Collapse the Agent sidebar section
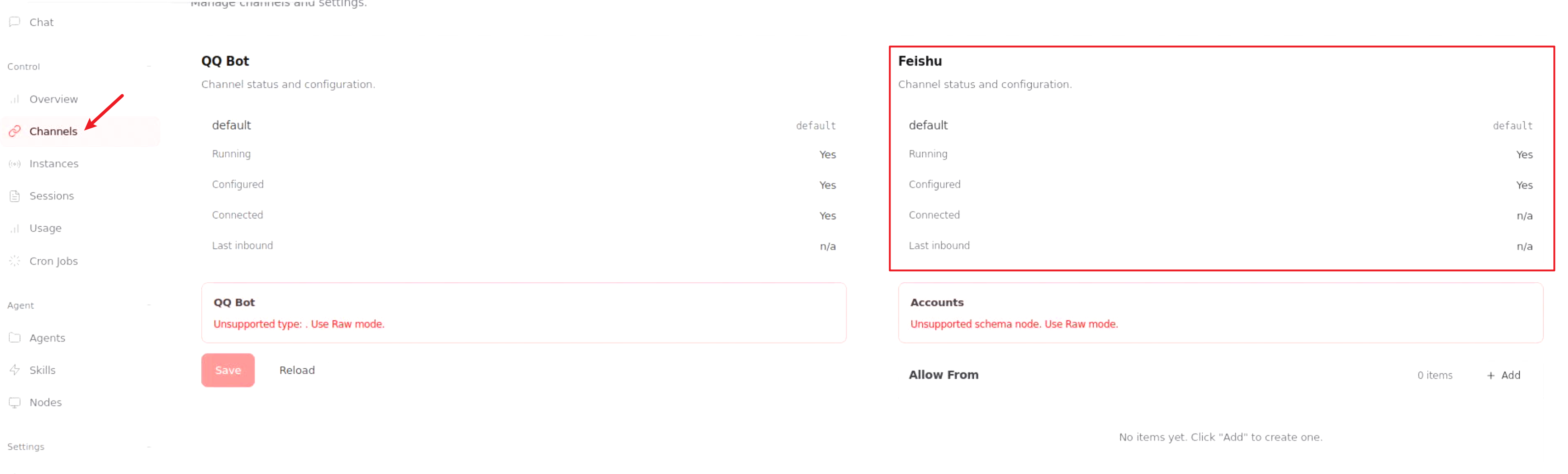 click(x=148, y=305)
